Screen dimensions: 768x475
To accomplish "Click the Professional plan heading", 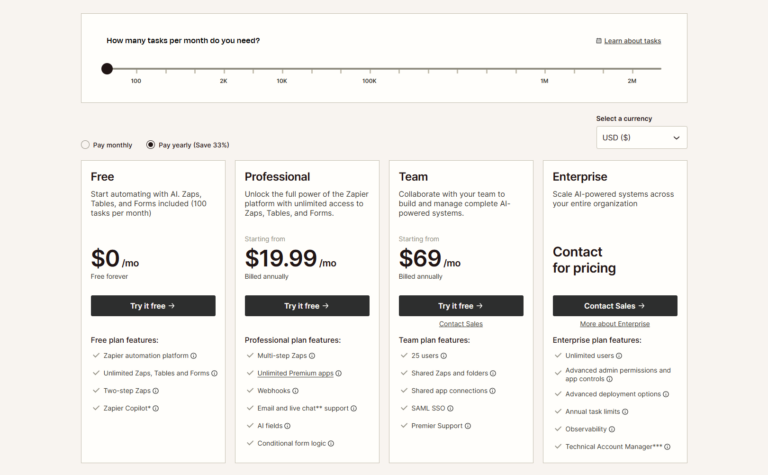I will [x=277, y=176].
